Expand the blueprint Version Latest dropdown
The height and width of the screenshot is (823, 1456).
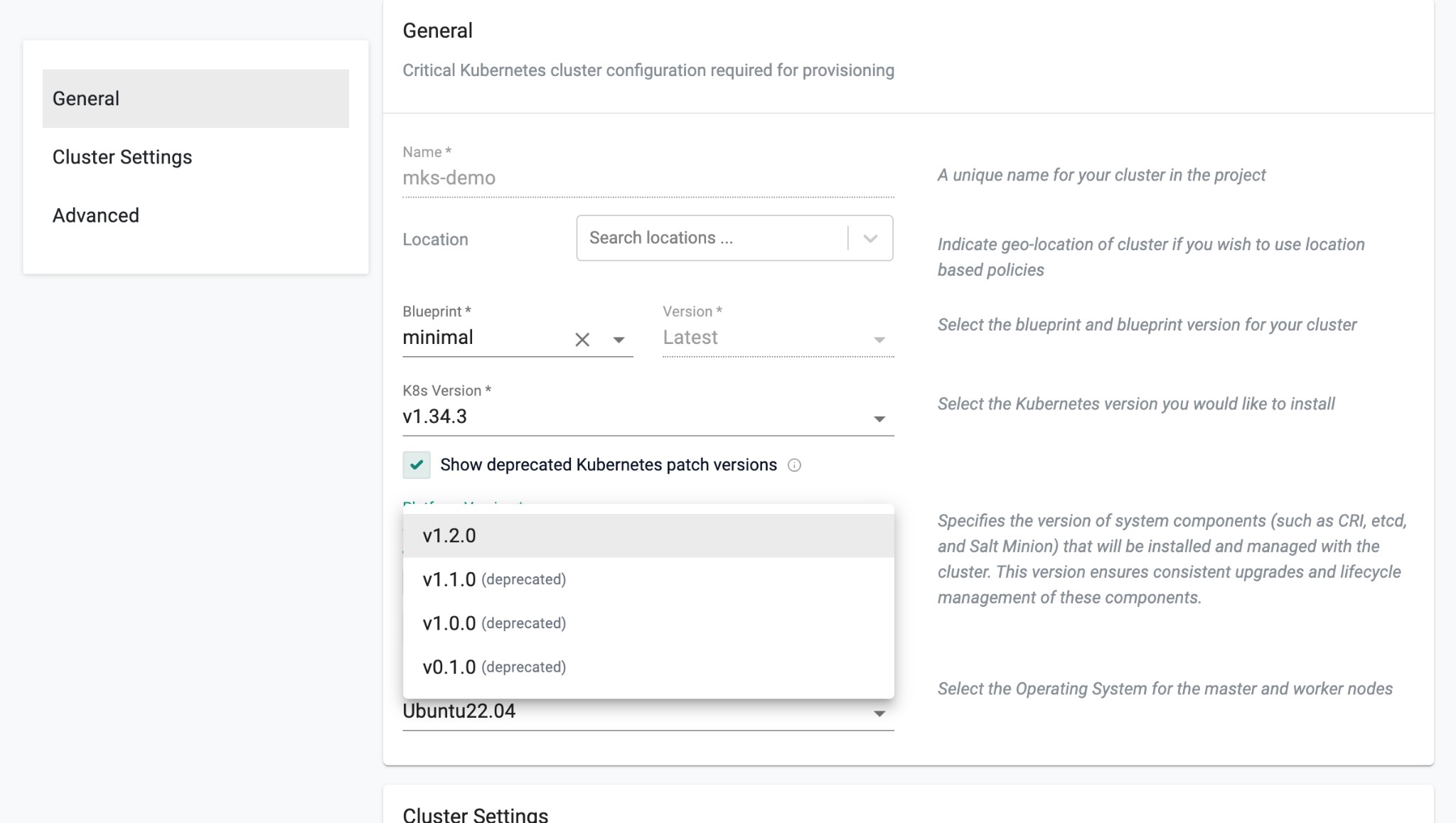[879, 340]
